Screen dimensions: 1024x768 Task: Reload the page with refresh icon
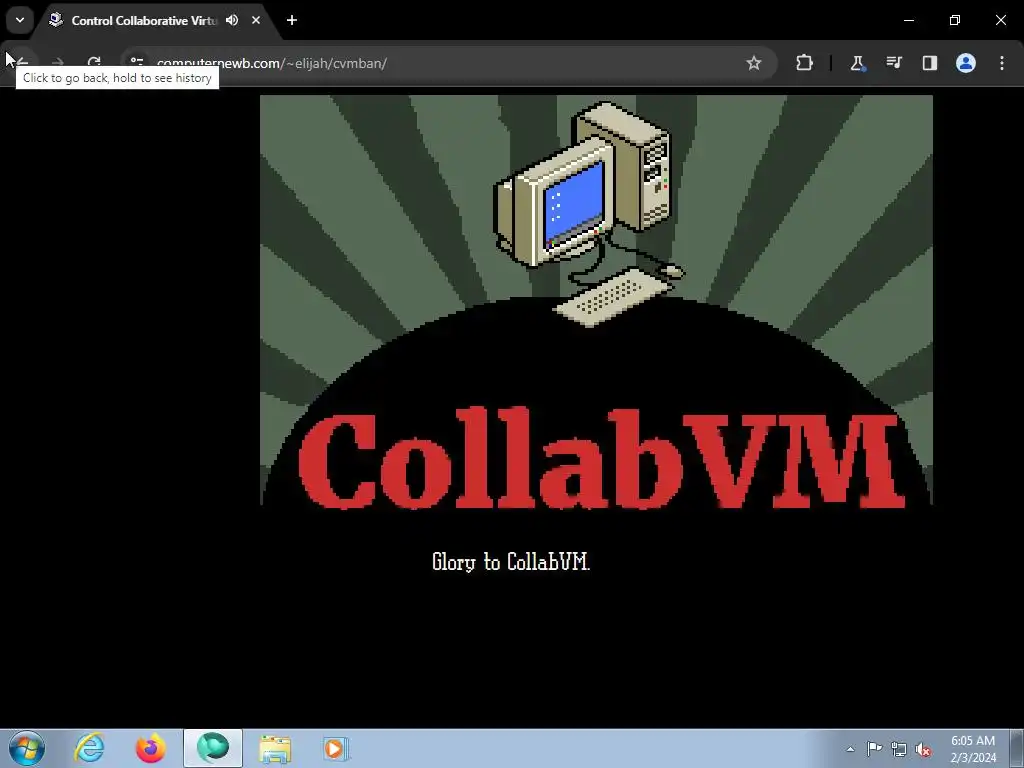pos(94,63)
